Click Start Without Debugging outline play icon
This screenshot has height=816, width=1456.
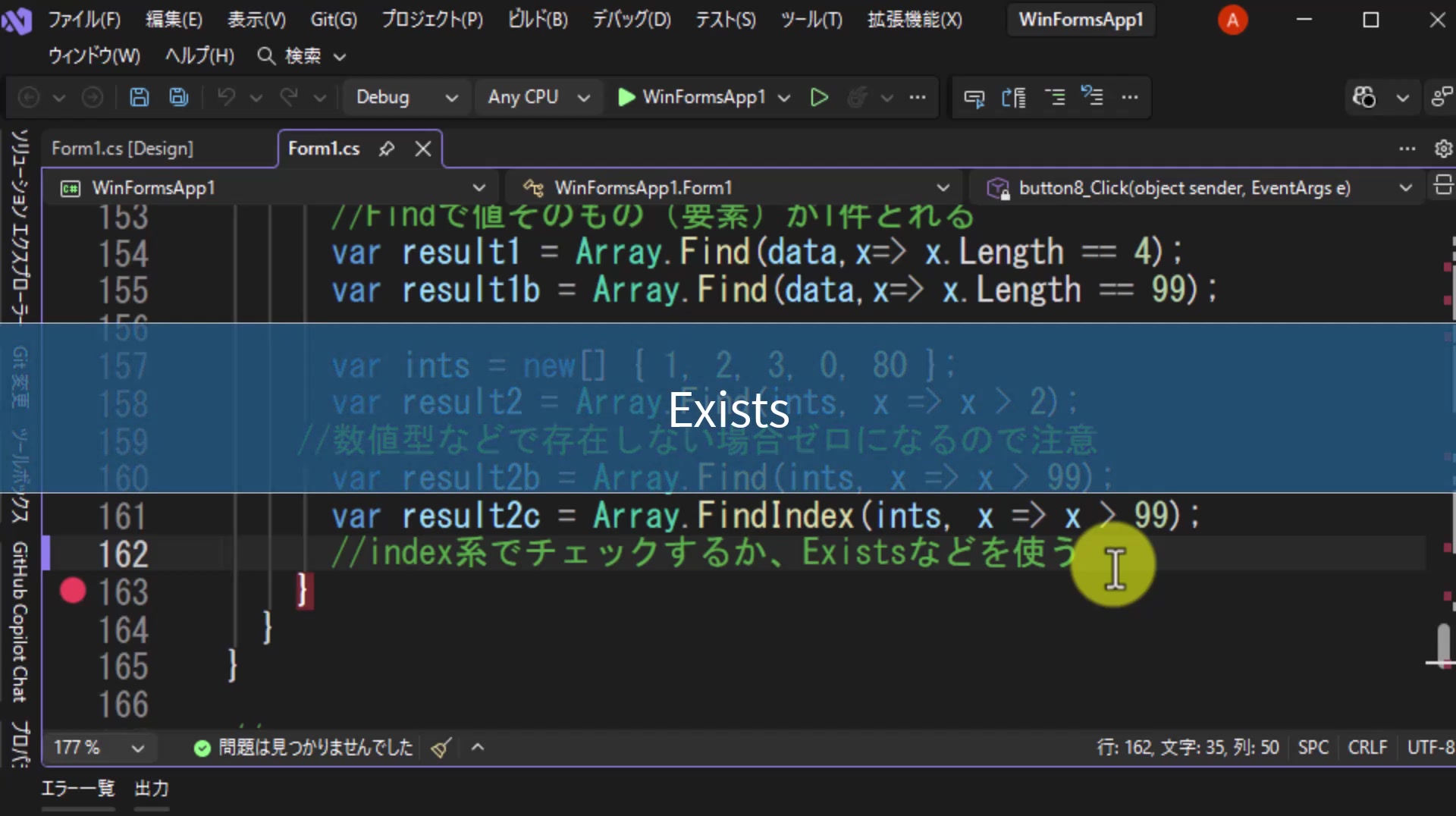click(819, 97)
